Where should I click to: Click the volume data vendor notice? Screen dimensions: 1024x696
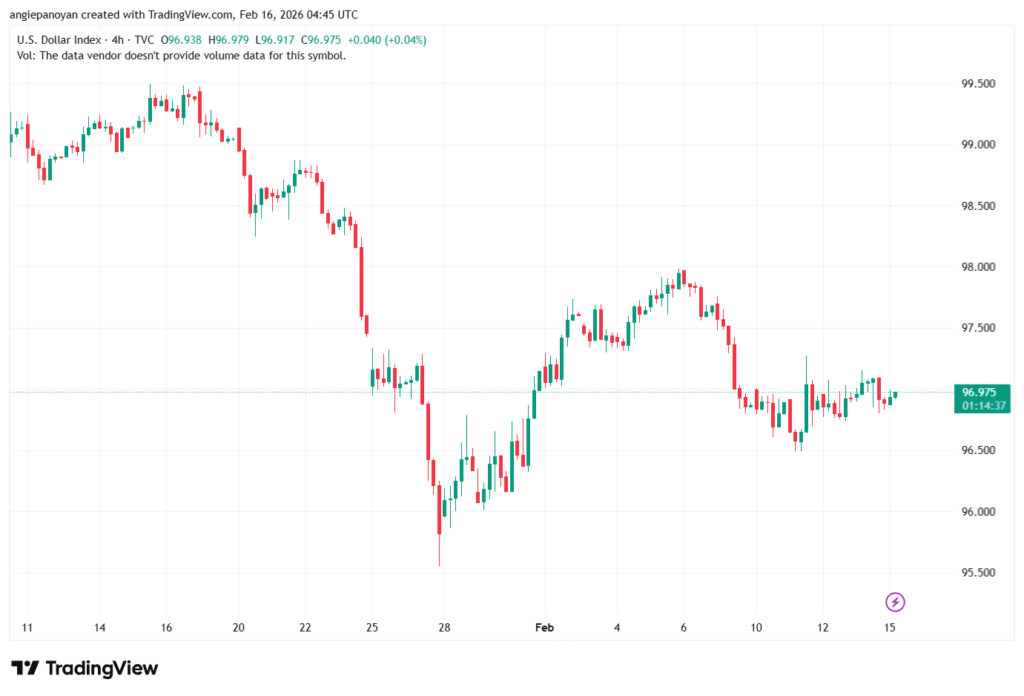pyautogui.click(x=182, y=56)
